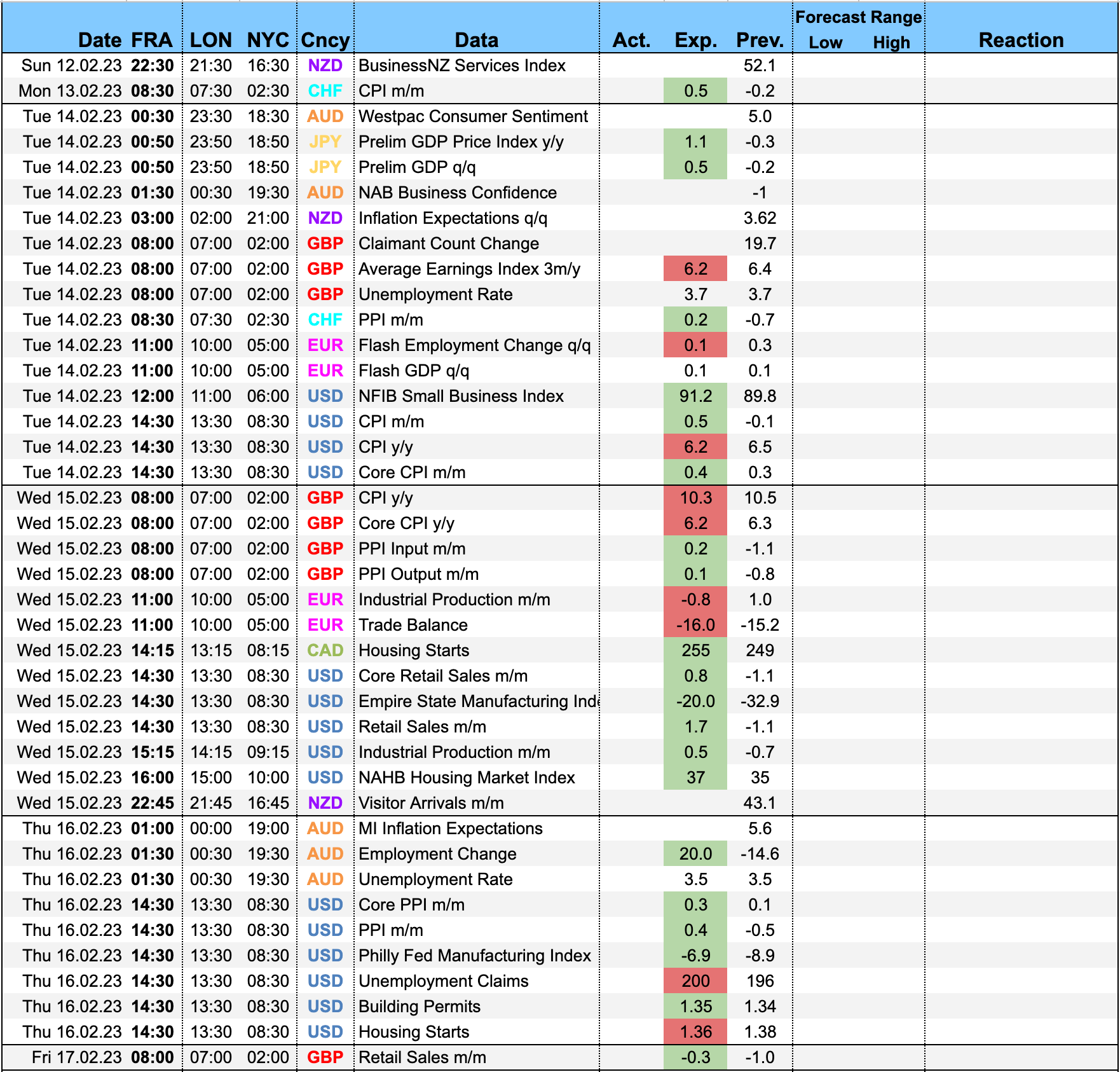Click previous value -14.6 for Employment Change
The image size is (1120, 1072).
pyautogui.click(x=760, y=854)
